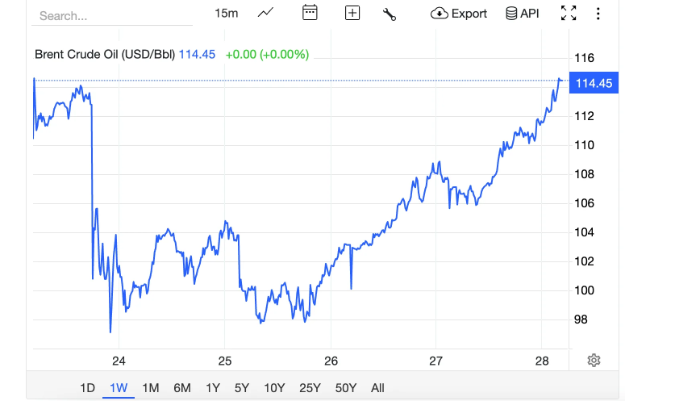Open chart settings gear icon
686x417 pixels.
(x=593, y=360)
